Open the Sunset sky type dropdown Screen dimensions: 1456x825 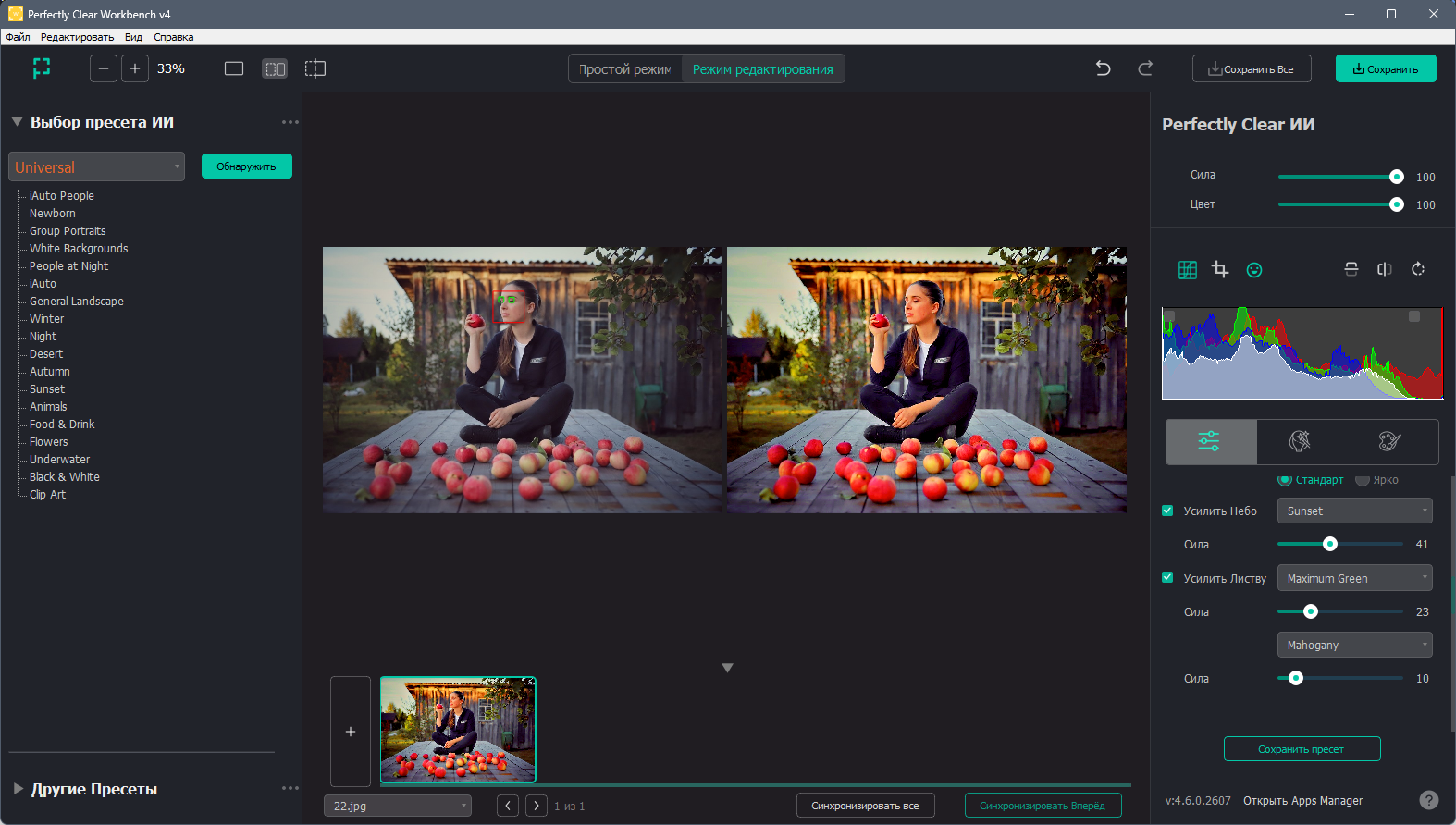click(1355, 511)
